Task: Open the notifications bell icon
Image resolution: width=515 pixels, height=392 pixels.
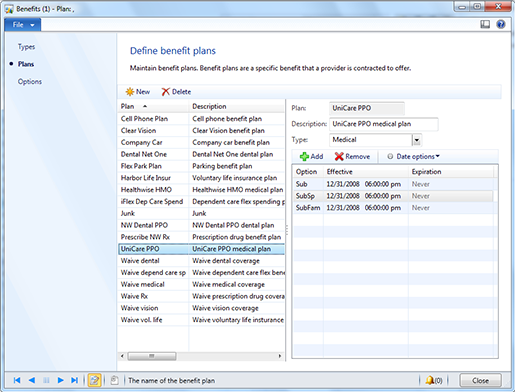Action: [430, 380]
